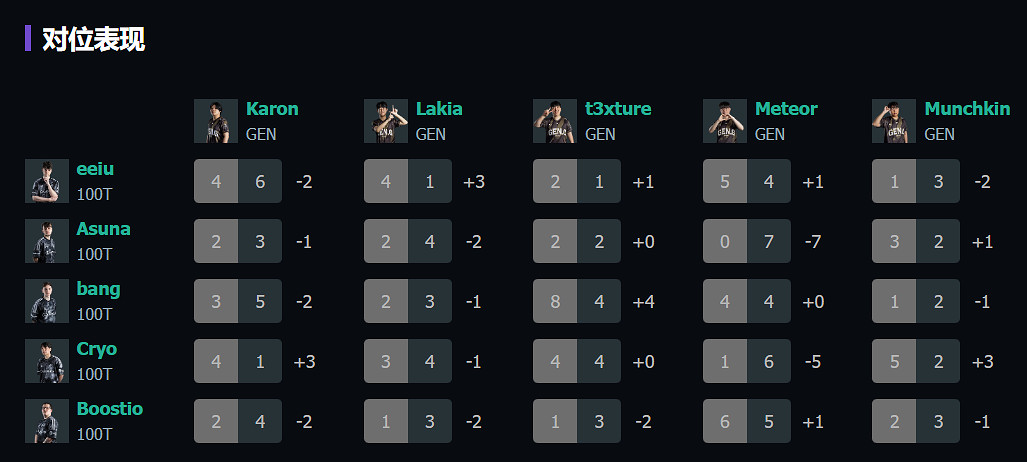Image resolution: width=1027 pixels, height=462 pixels.
Task: Click bang's player portrait photo
Action: (x=47, y=301)
